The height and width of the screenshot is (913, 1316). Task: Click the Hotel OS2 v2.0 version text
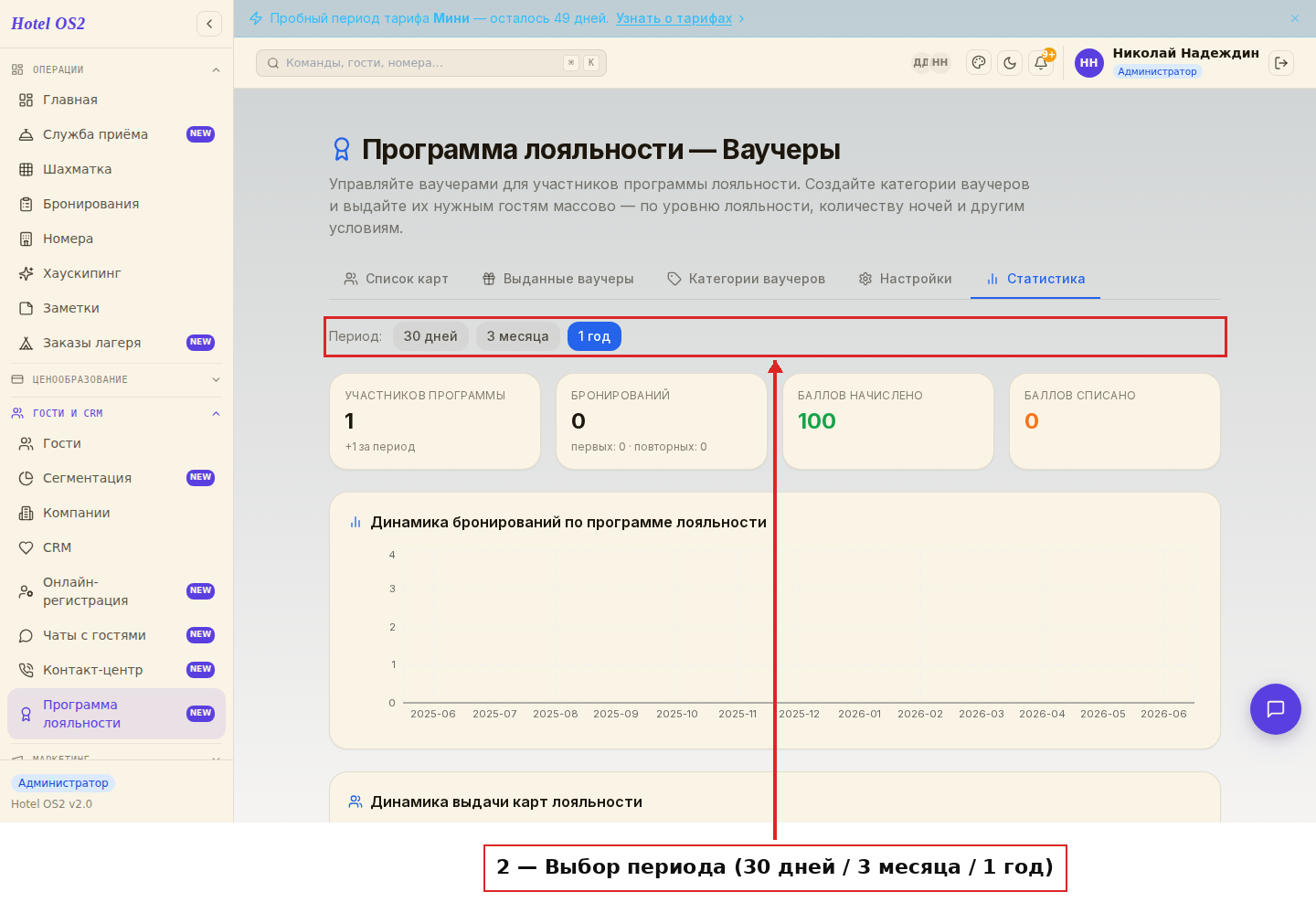51,804
